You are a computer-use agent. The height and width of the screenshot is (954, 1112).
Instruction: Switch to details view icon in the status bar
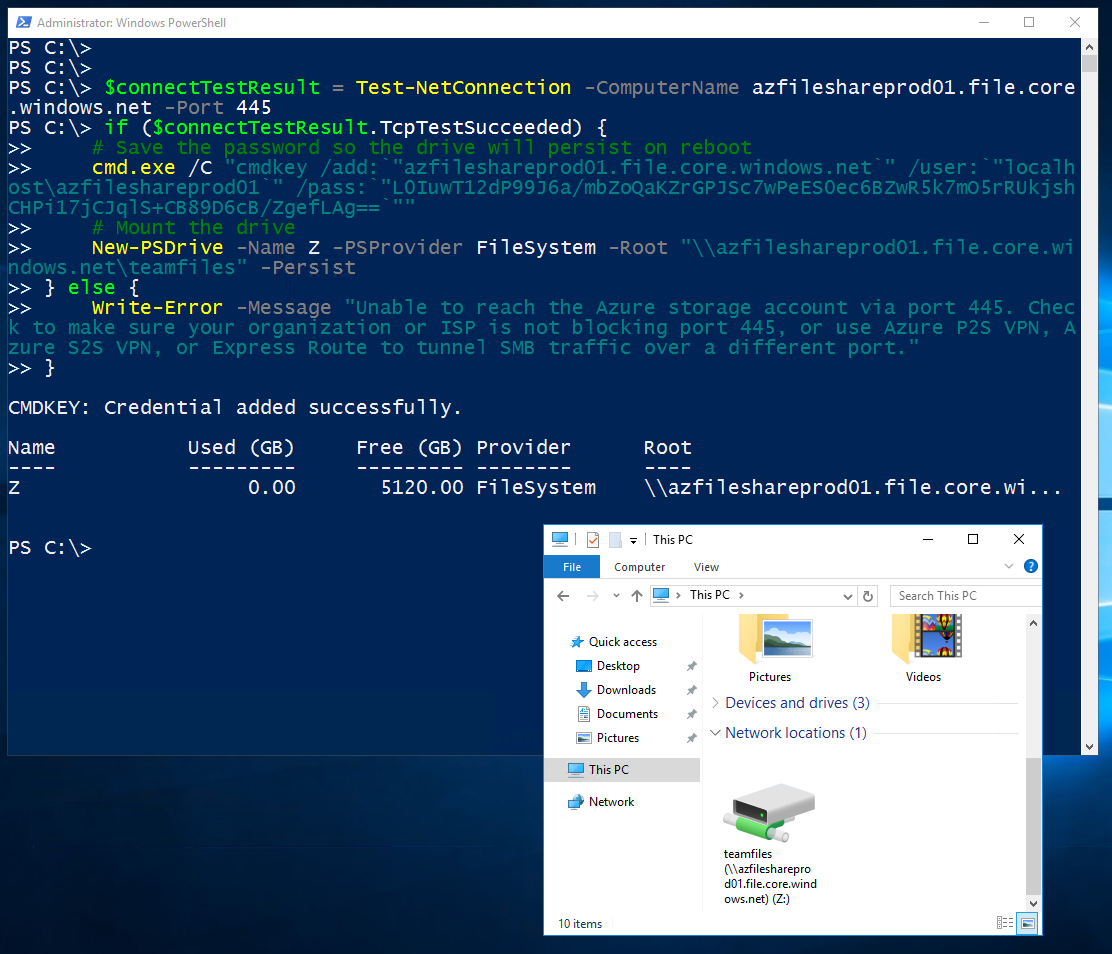coord(1005,923)
